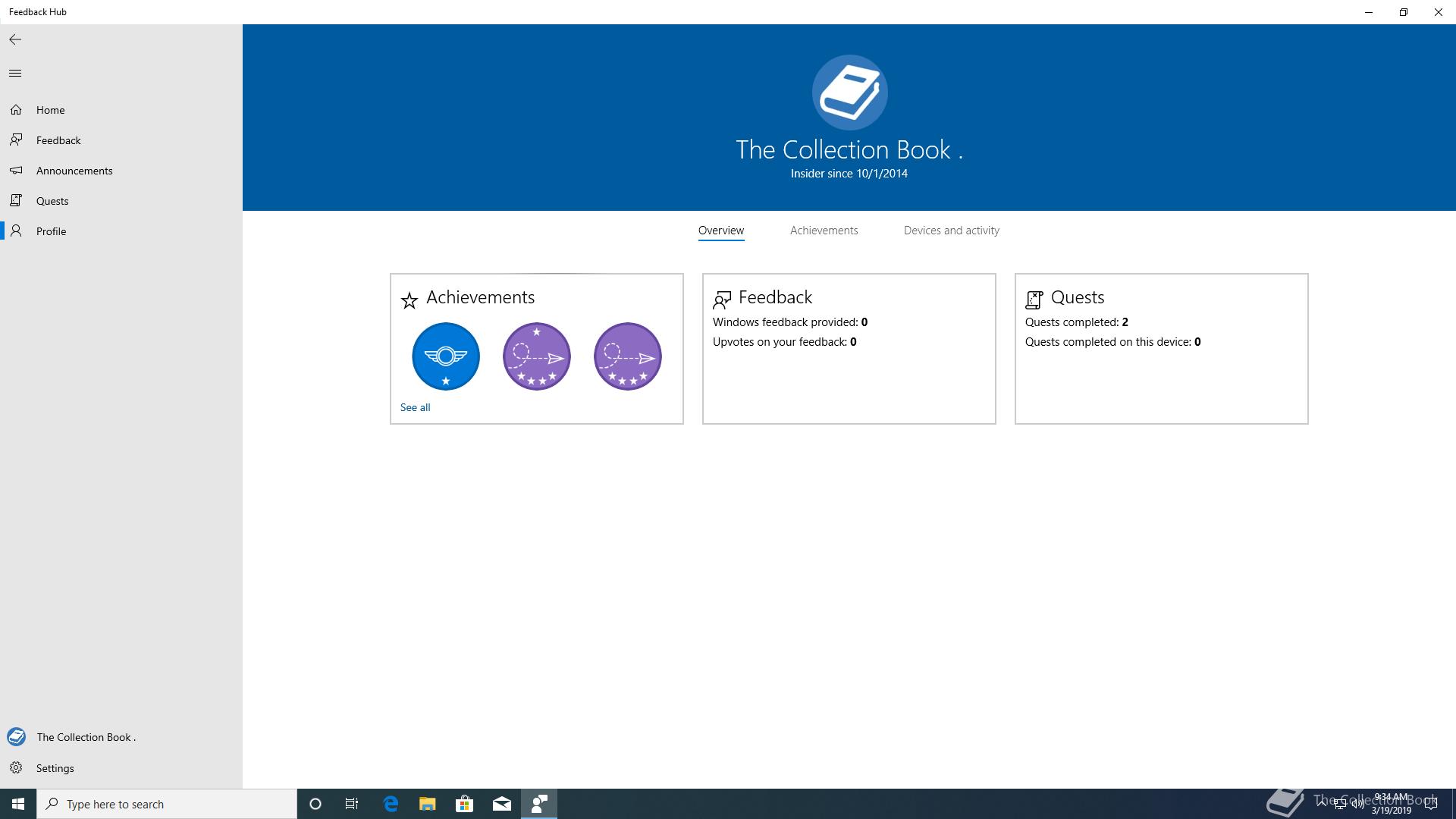Switch to the Achievements tab
1456x819 pixels.
824,231
